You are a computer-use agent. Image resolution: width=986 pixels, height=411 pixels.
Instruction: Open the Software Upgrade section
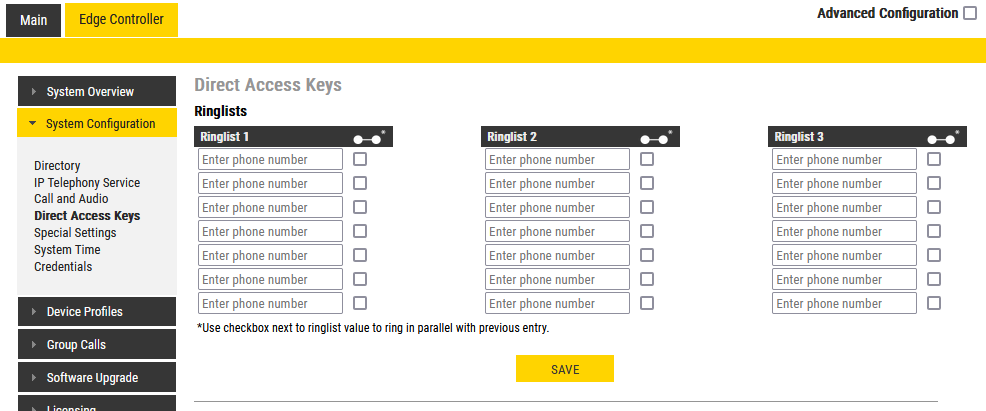(x=97, y=378)
